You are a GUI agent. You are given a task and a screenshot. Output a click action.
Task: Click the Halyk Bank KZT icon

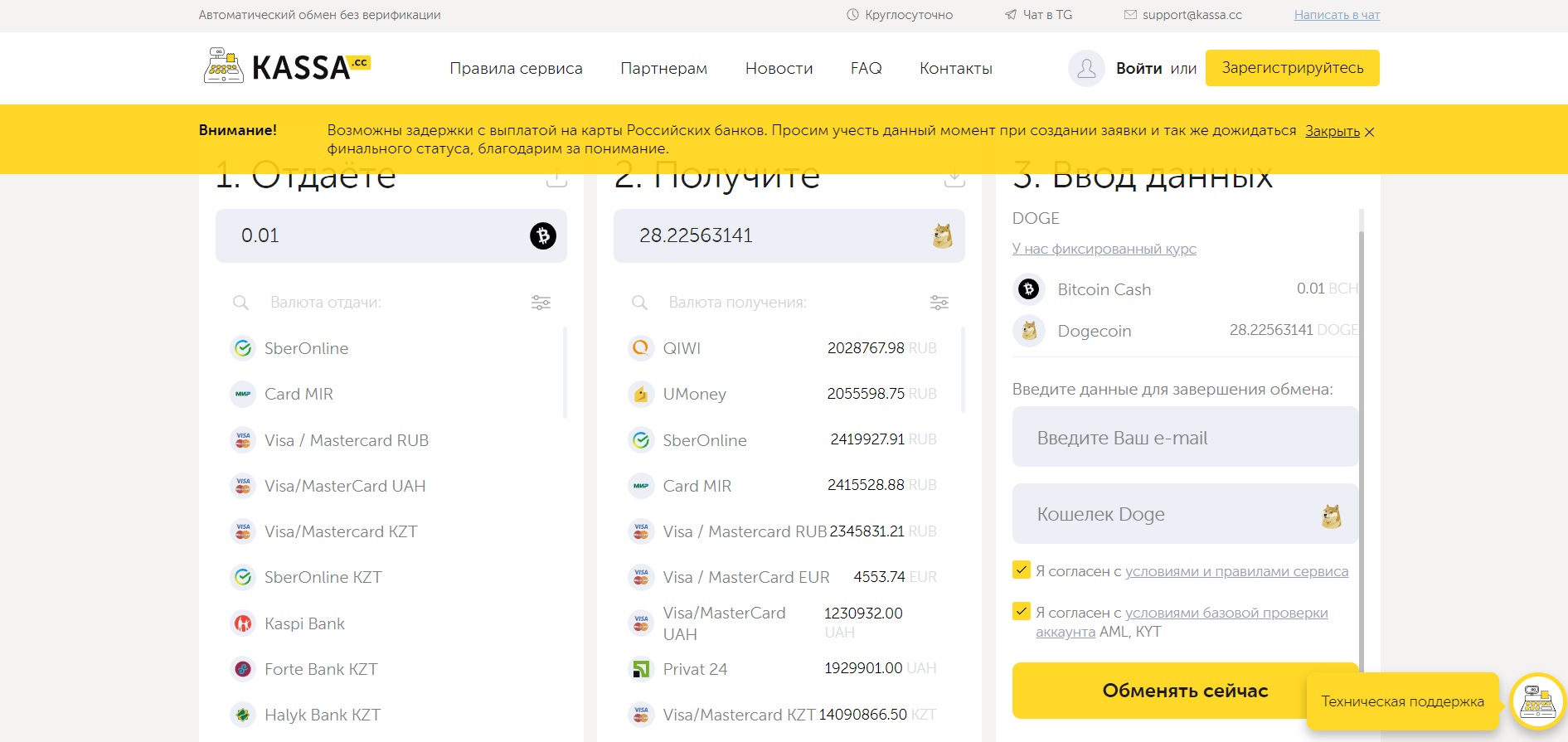pos(243,715)
